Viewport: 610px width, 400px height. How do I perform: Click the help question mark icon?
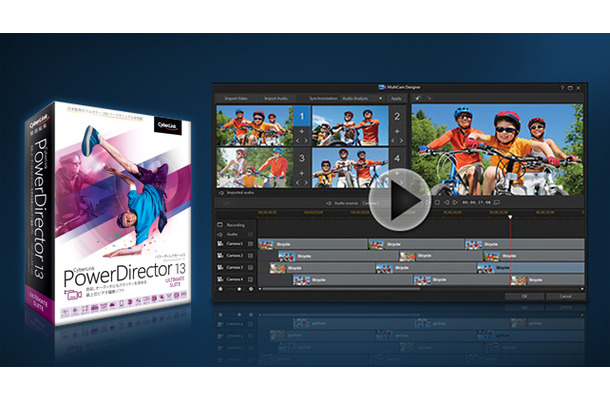(x=562, y=88)
